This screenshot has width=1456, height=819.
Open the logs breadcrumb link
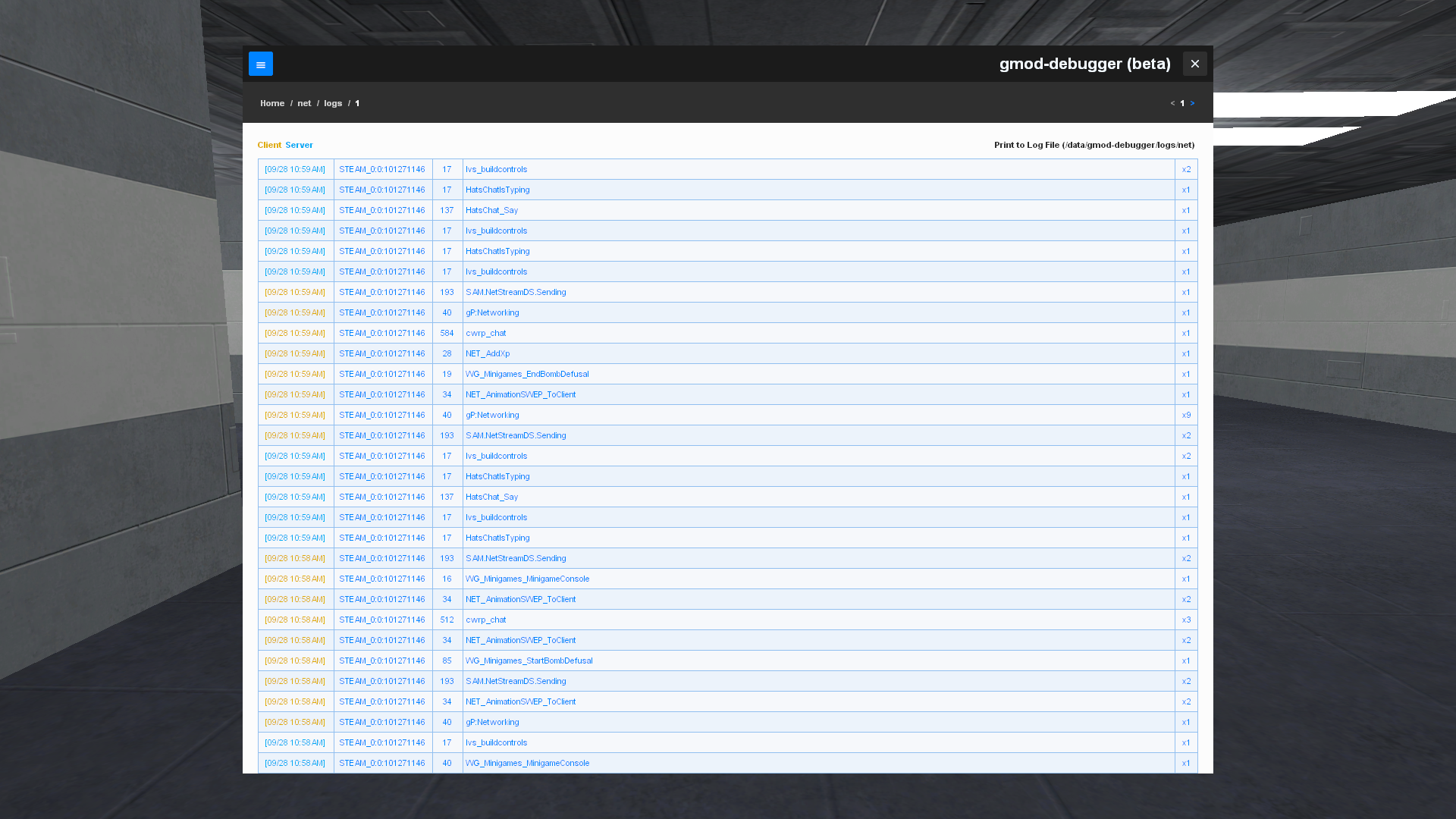(x=333, y=103)
